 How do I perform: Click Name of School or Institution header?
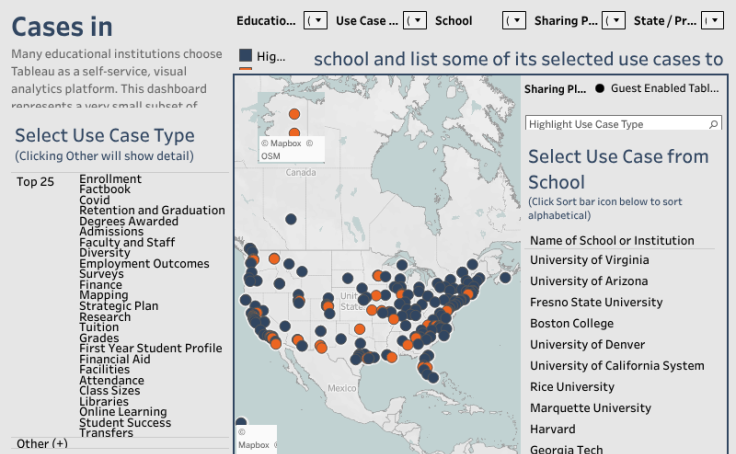pos(612,240)
